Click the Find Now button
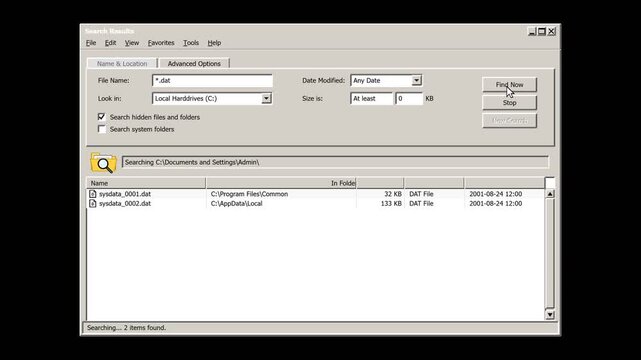The width and height of the screenshot is (641, 360). [509, 85]
